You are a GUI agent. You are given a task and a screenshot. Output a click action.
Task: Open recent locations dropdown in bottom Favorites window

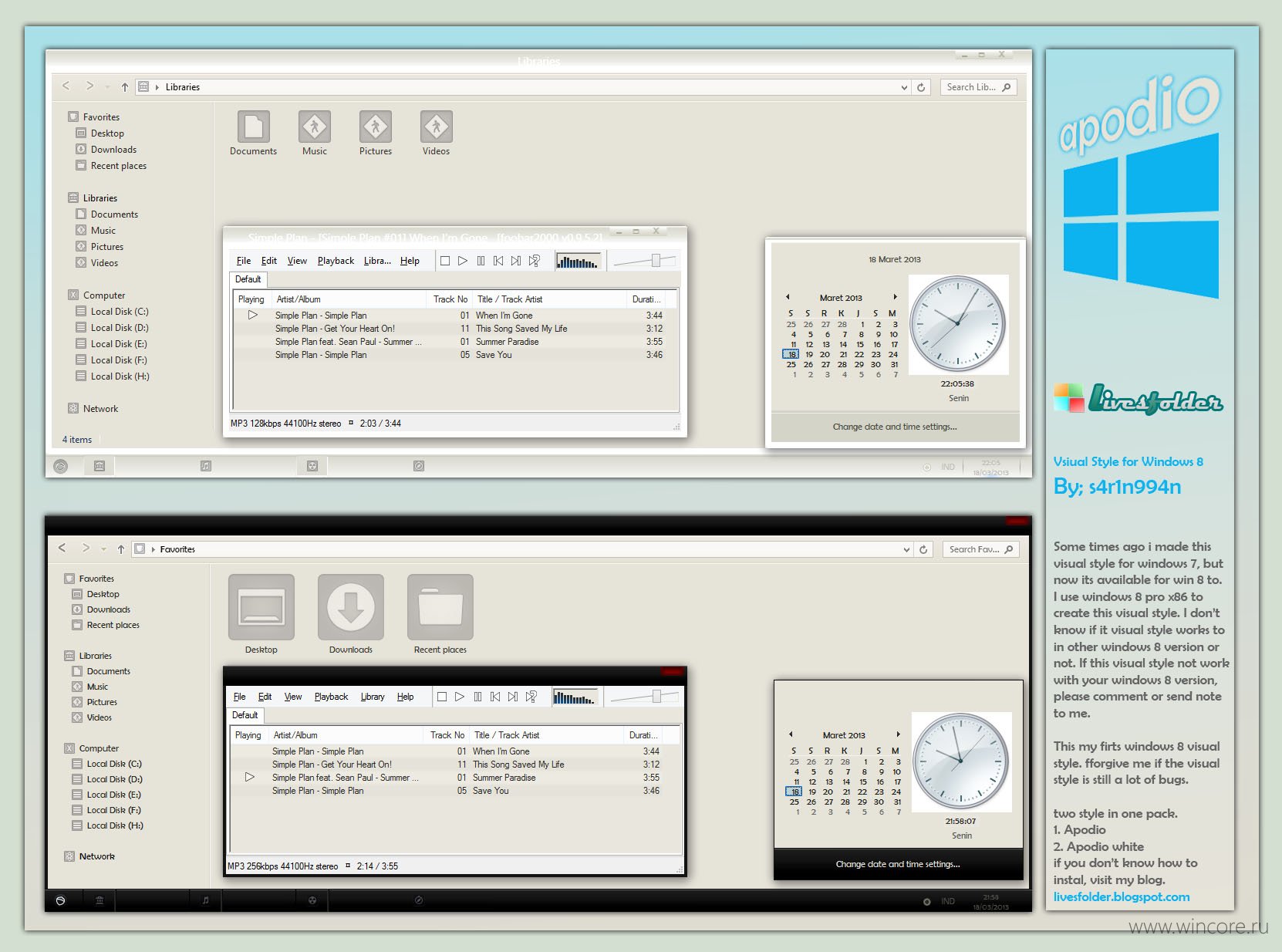click(103, 549)
